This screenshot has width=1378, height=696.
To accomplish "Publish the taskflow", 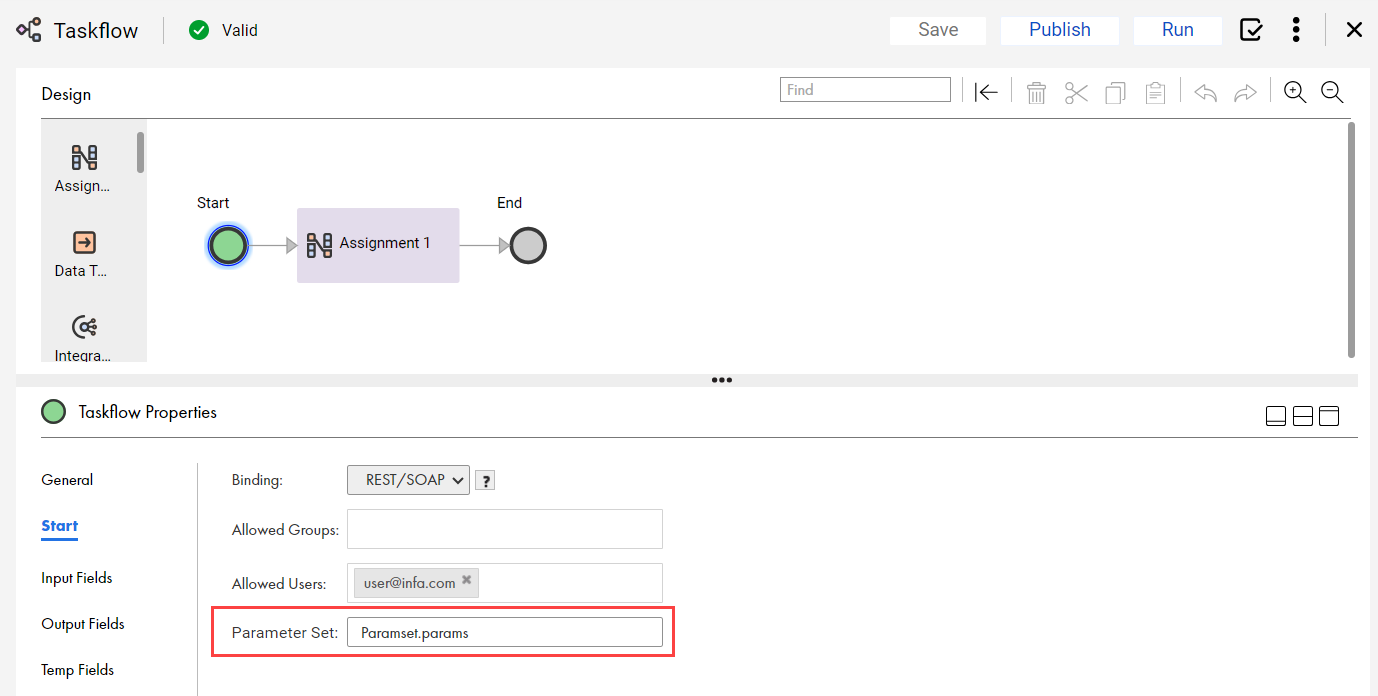I will coord(1059,30).
